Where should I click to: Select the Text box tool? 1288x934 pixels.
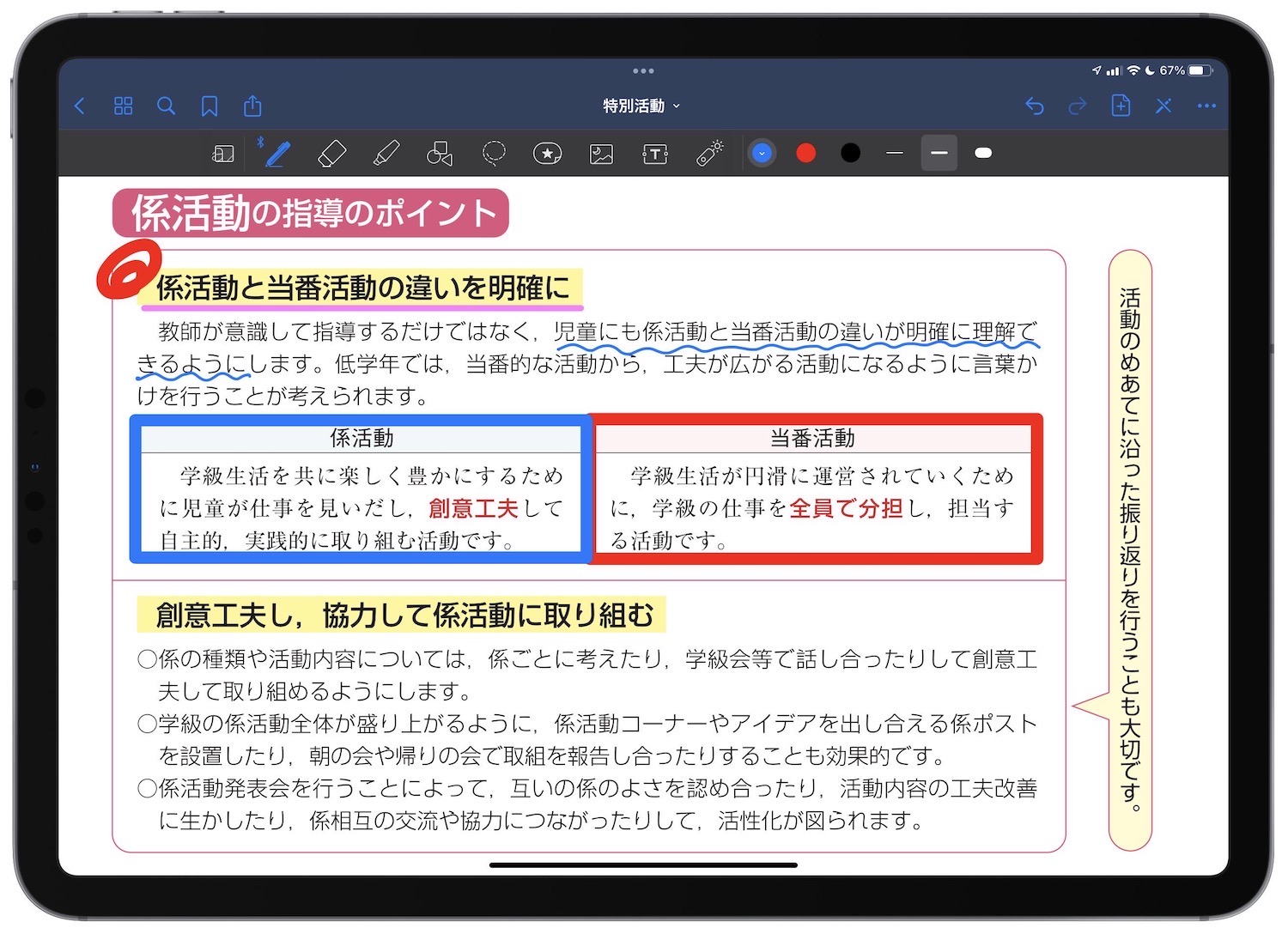654,153
